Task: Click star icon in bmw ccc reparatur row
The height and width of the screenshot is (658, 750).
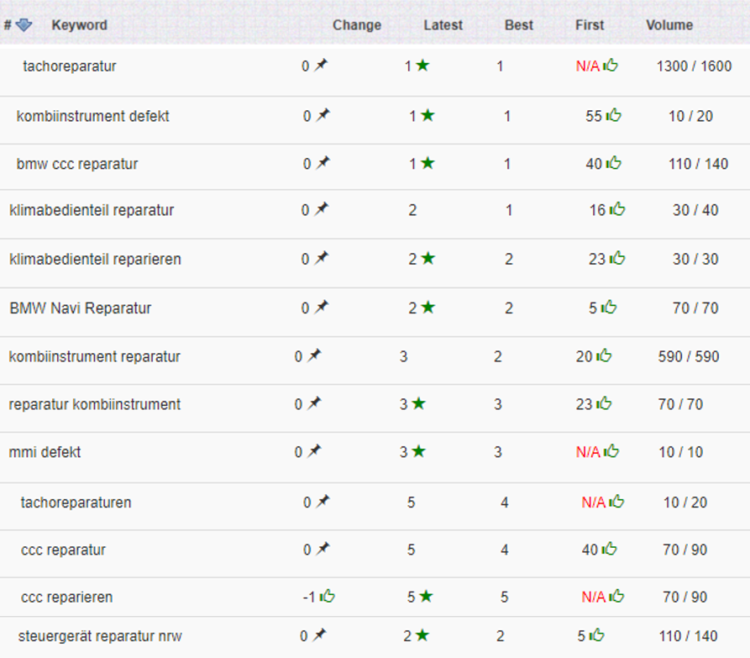Action: [428, 163]
